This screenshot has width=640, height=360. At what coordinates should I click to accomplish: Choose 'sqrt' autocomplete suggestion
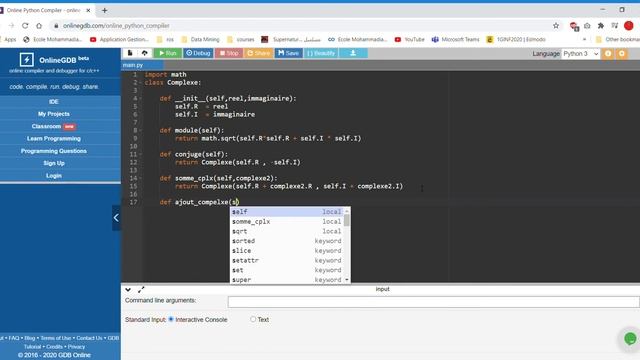tap(287, 231)
